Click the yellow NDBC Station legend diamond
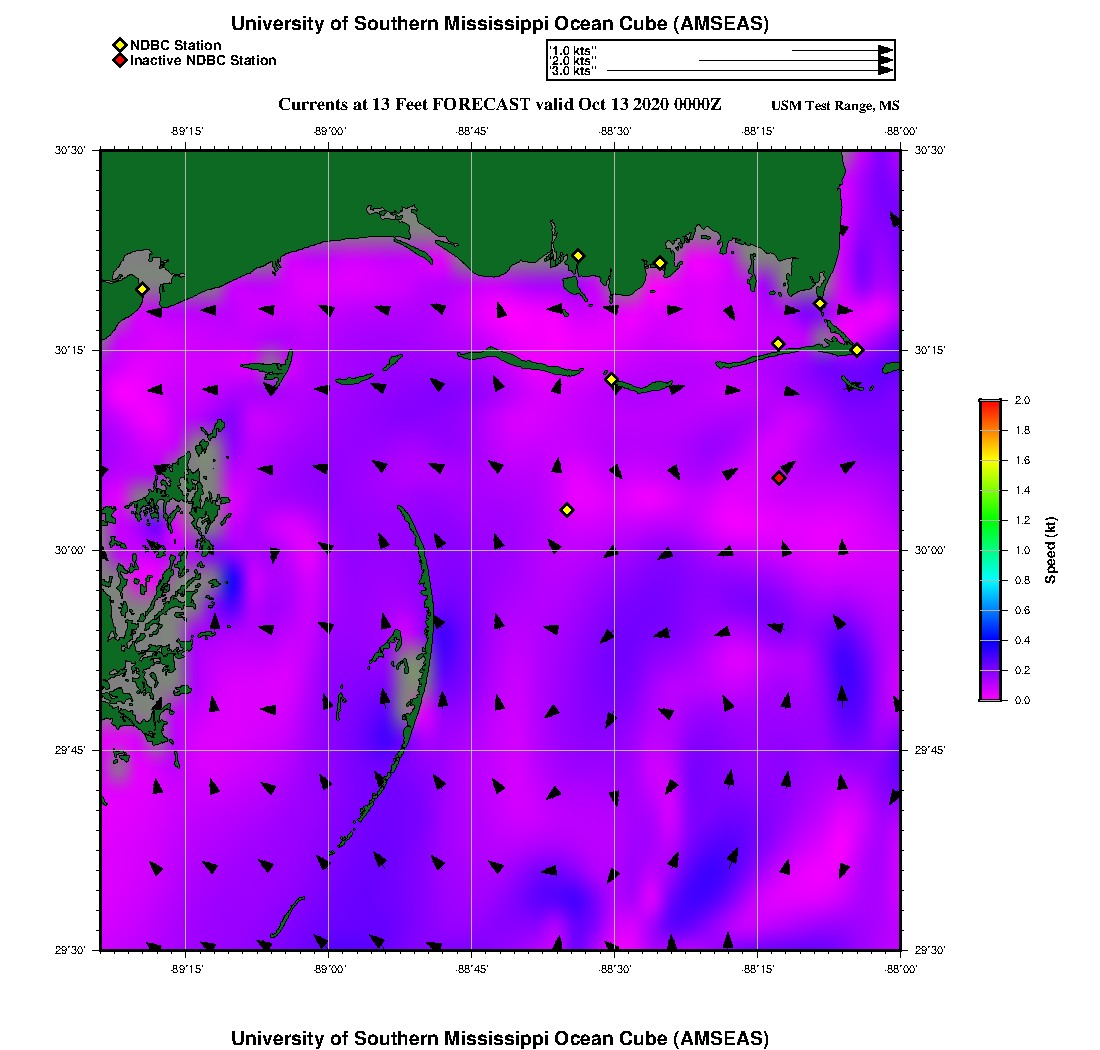 coord(119,45)
